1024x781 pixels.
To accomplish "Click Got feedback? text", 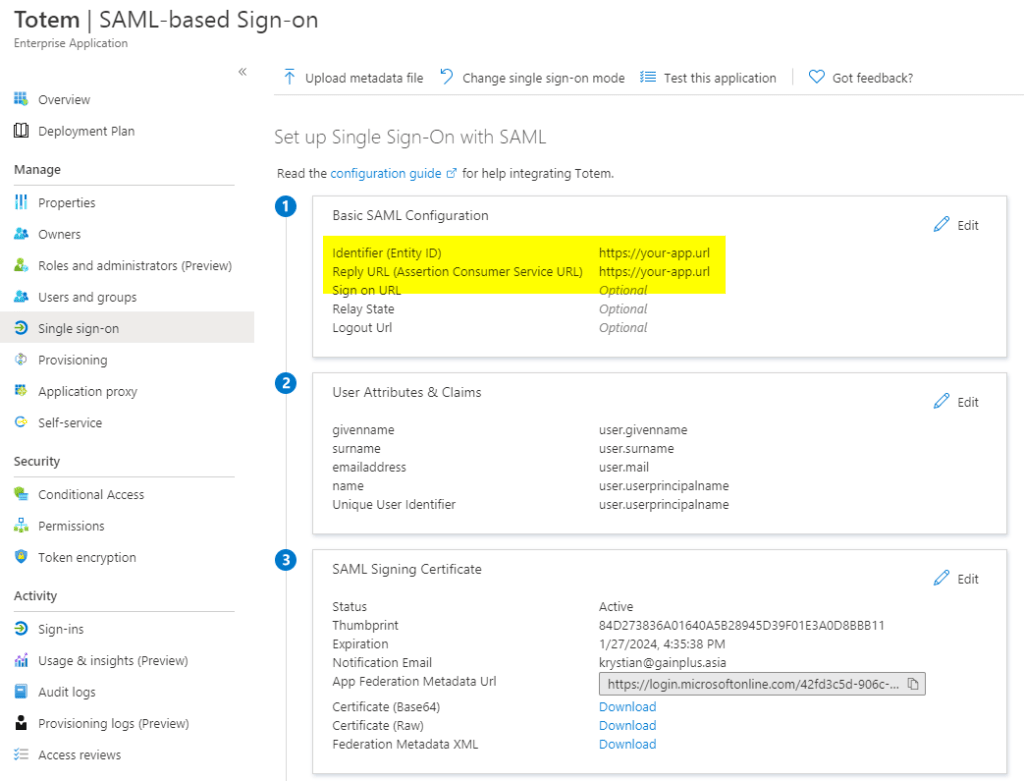I will pyautogui.click(x=872, y=78).
